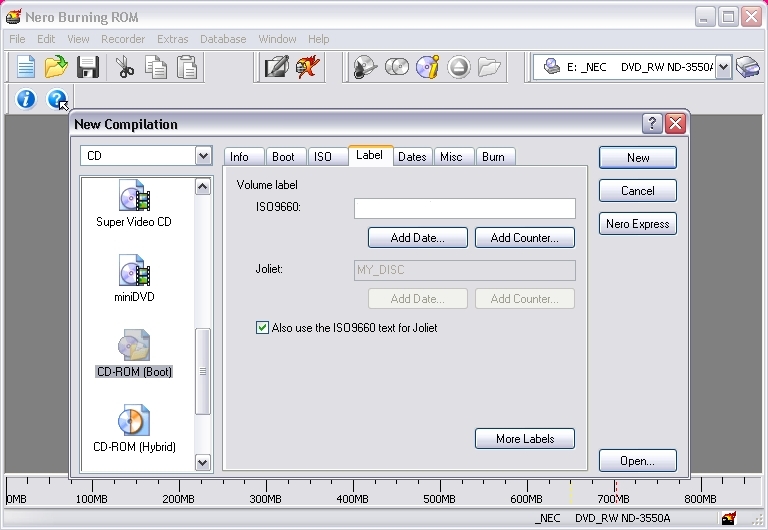Open the Recorder menu

click(x=123, y=39)
